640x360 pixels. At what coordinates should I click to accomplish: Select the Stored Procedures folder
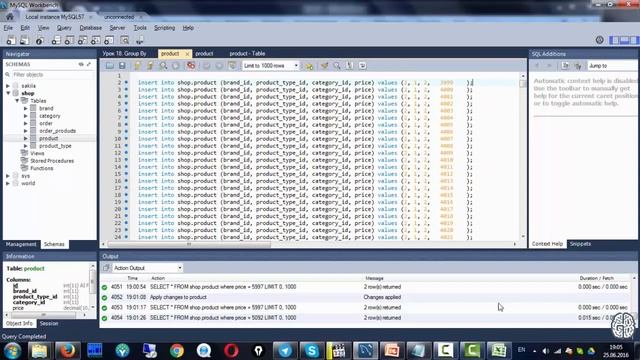point(52,161)
